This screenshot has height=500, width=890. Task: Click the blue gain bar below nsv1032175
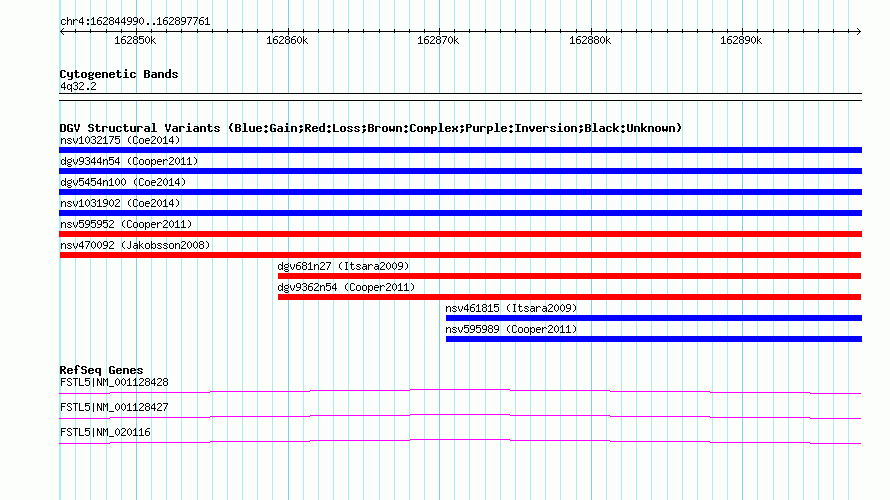coord(460,150)
